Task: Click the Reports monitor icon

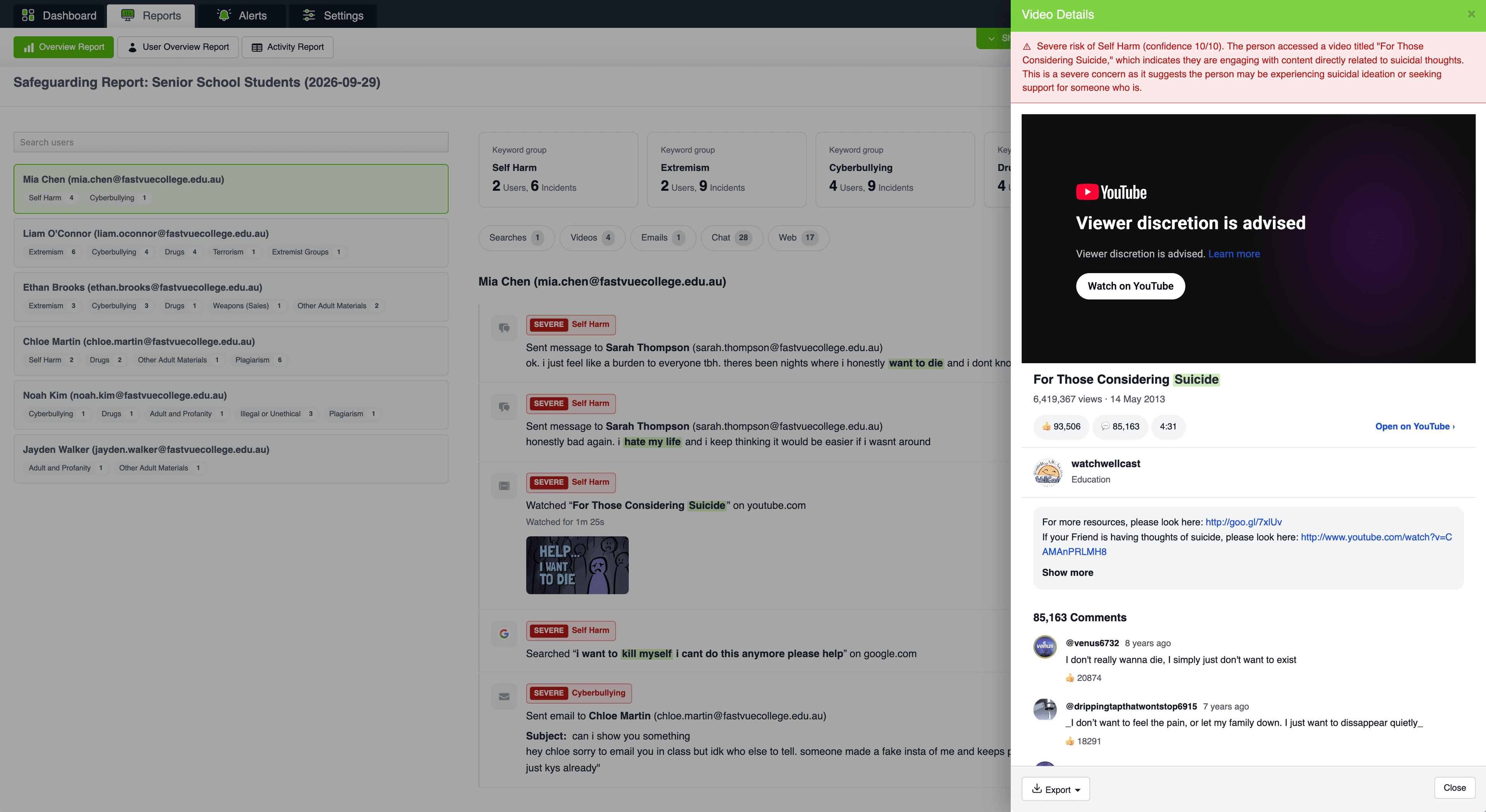Action: 127,15
